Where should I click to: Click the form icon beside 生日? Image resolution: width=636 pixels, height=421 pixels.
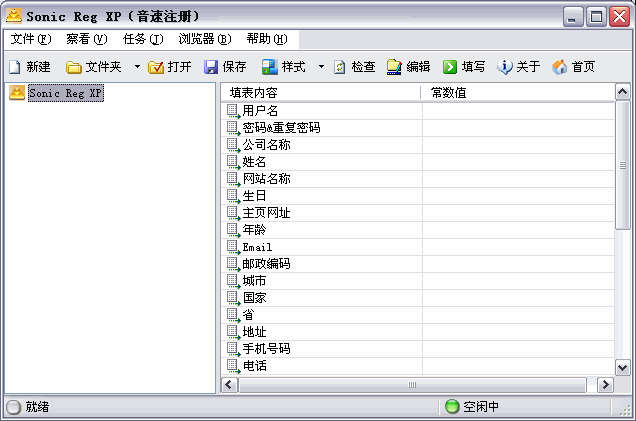click(x=233, y=196)
